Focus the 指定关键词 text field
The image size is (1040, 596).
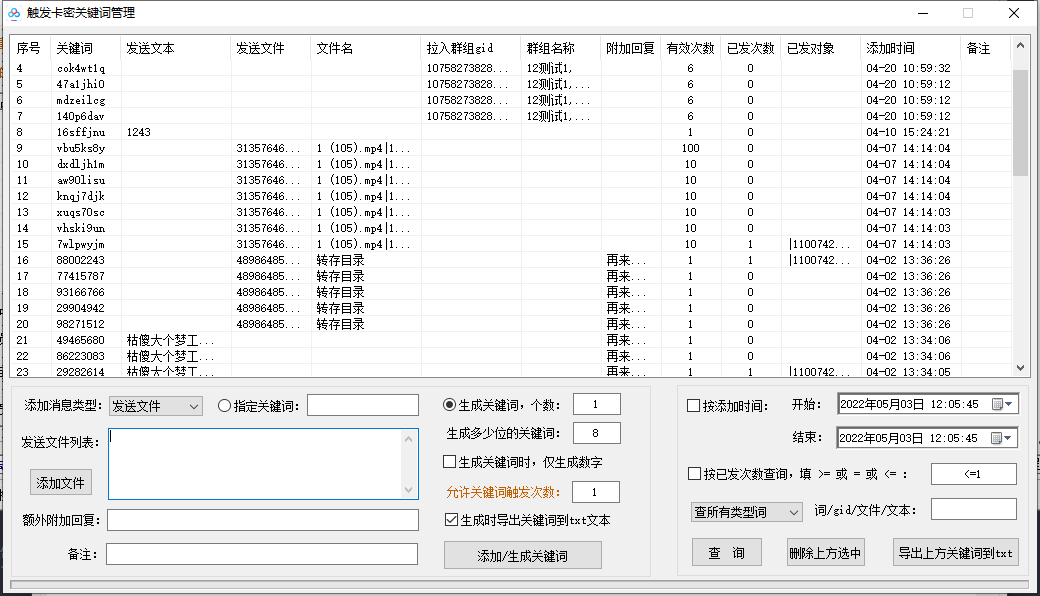click(x=363, y=405)
